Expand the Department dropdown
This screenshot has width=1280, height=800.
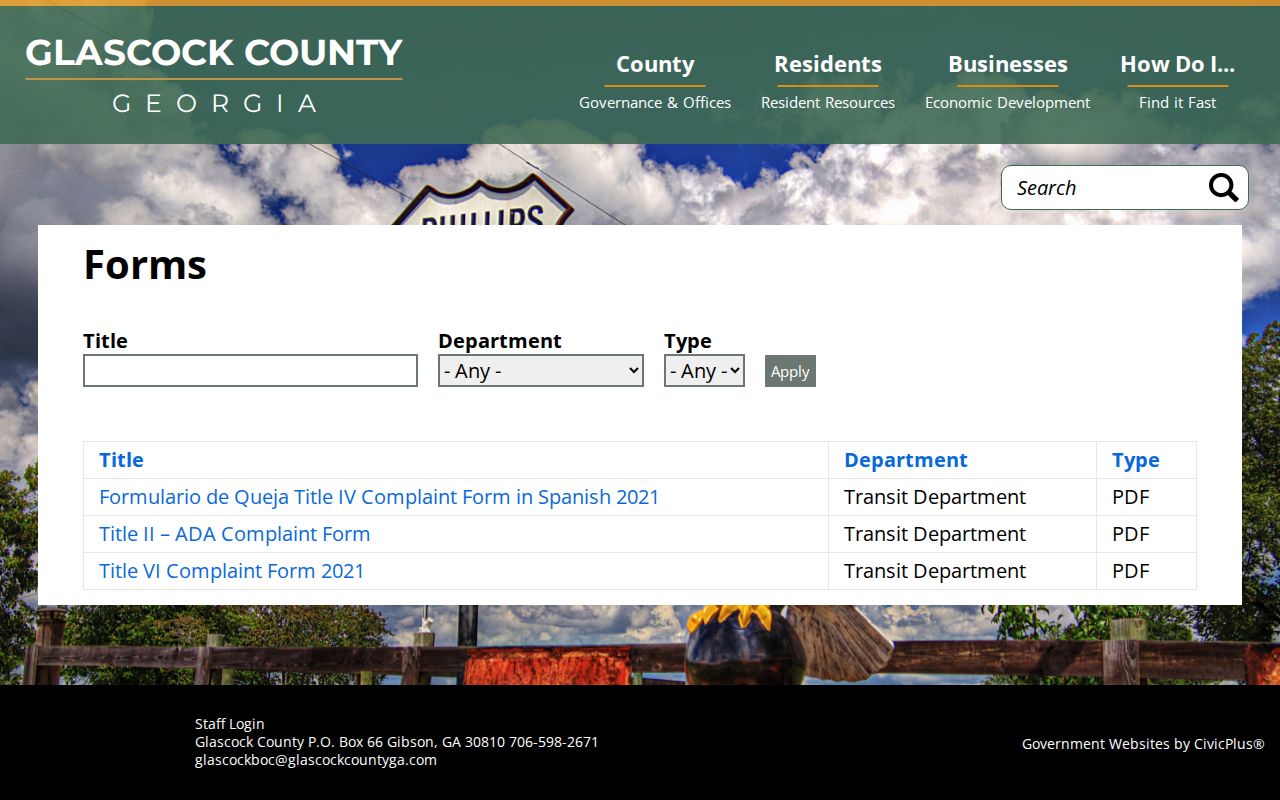tap(541, 371)
